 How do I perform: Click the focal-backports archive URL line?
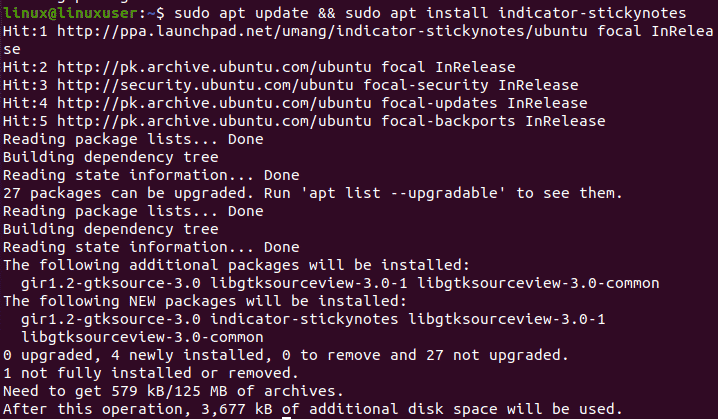pos(304,121)
